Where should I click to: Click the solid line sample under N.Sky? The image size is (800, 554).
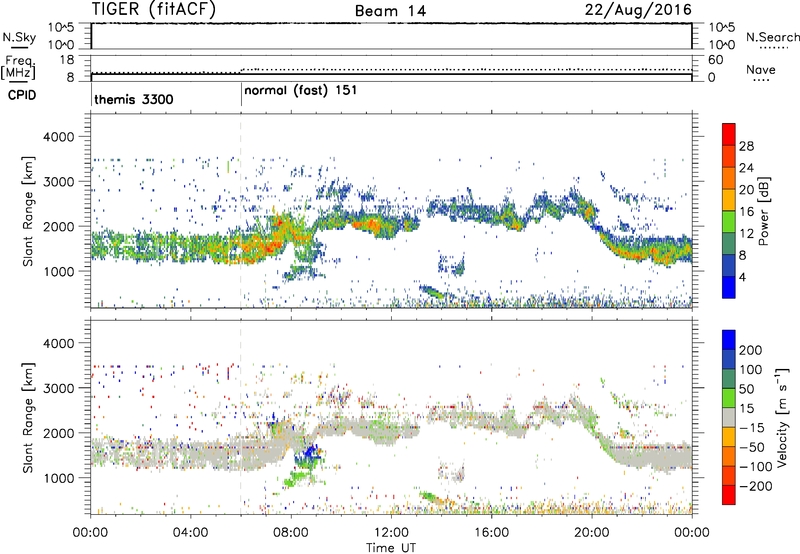(19, 48)
